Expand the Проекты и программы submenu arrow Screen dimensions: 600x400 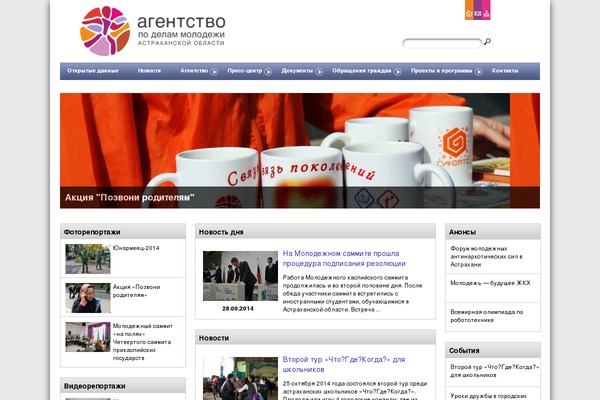point(478,72)
